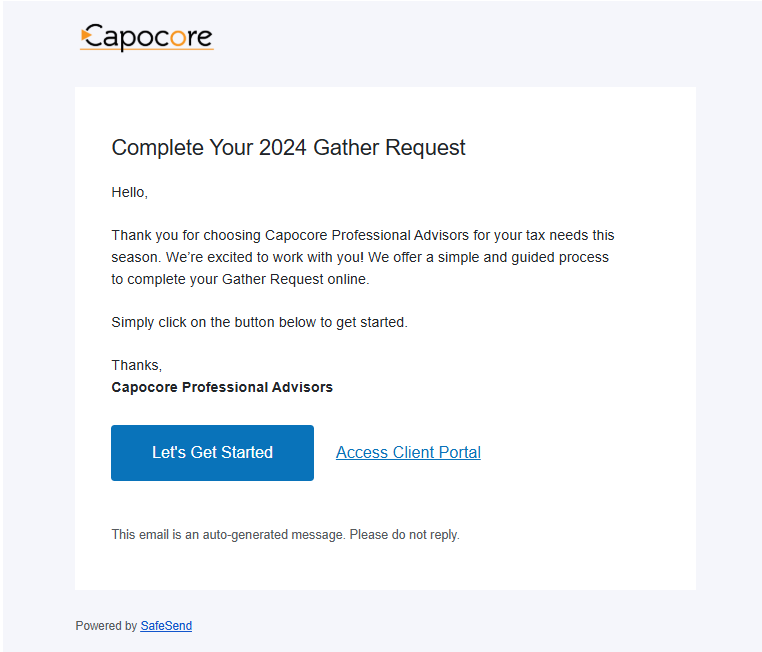This screenshot has width=762, height=652.
Task: Click the orange arrow in Capocore logo
Action: click(x=86, y=35)
